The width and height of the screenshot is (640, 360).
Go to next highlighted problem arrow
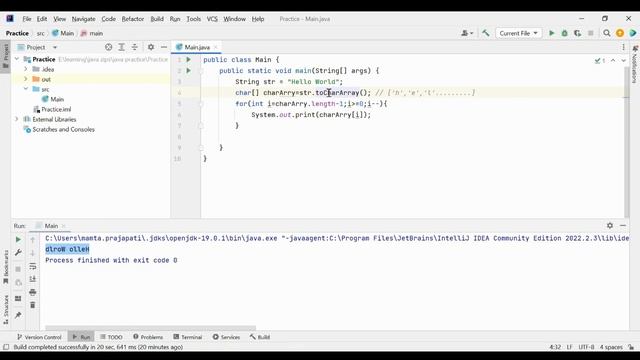pos(623,60)
